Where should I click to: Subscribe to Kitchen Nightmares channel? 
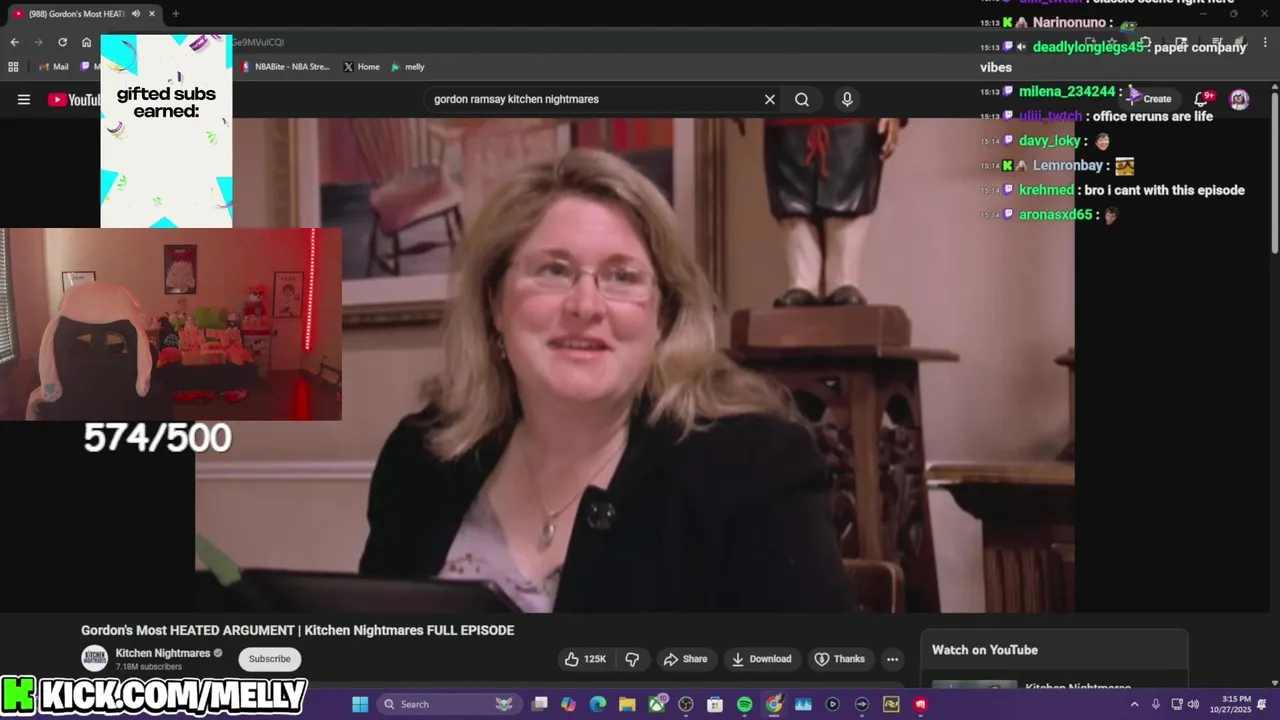[x=270, y=659]
